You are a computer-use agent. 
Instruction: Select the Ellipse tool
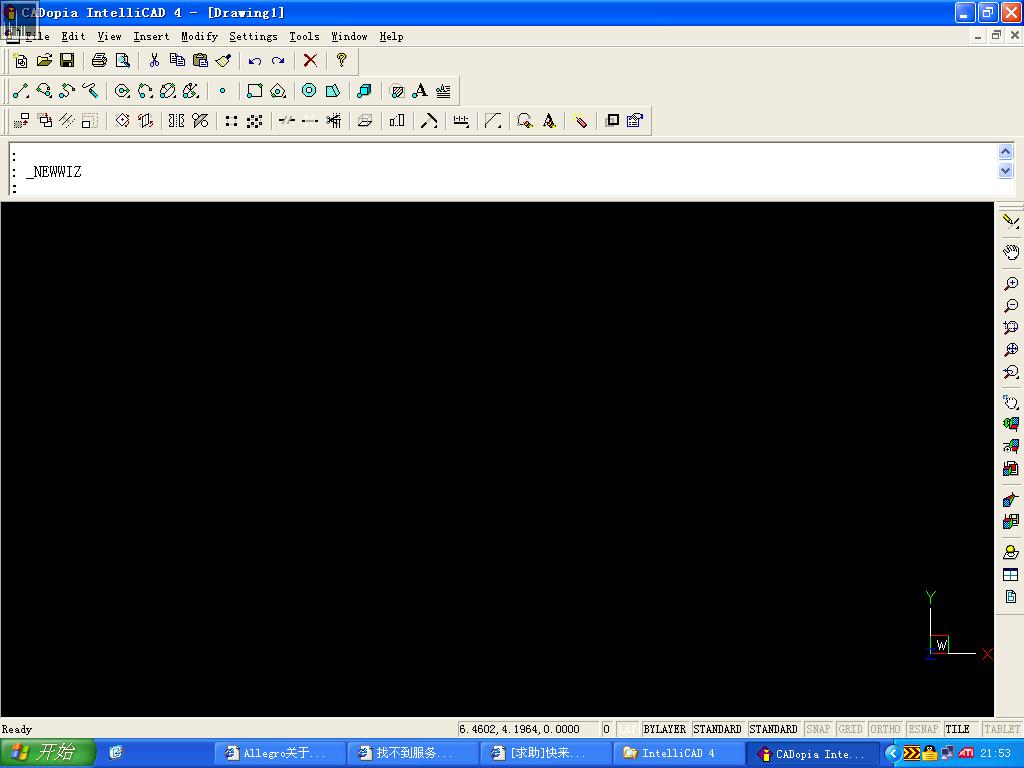click(168, 91)
